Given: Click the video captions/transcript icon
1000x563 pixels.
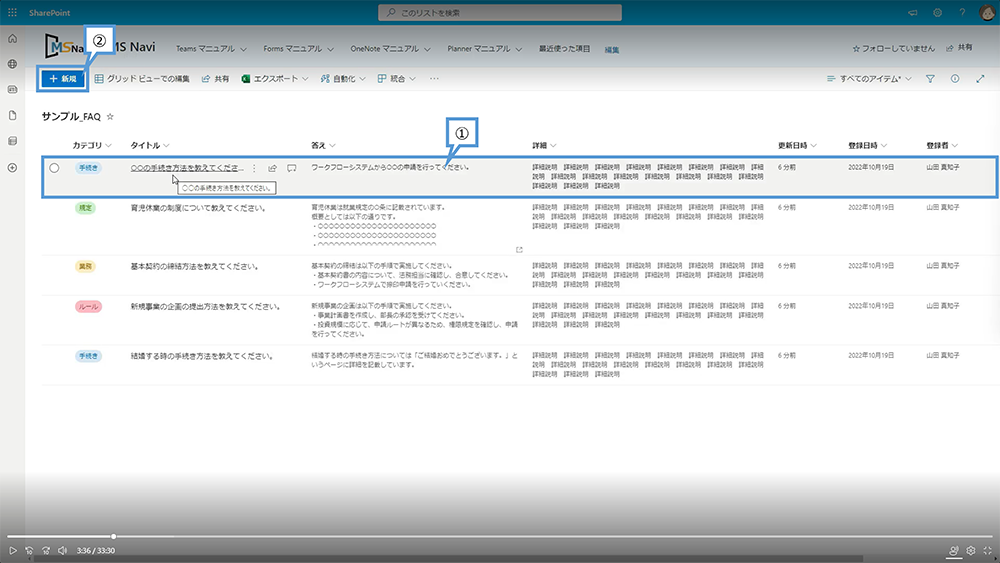Looking at the screenshot, I should click(x=953, y=550).
